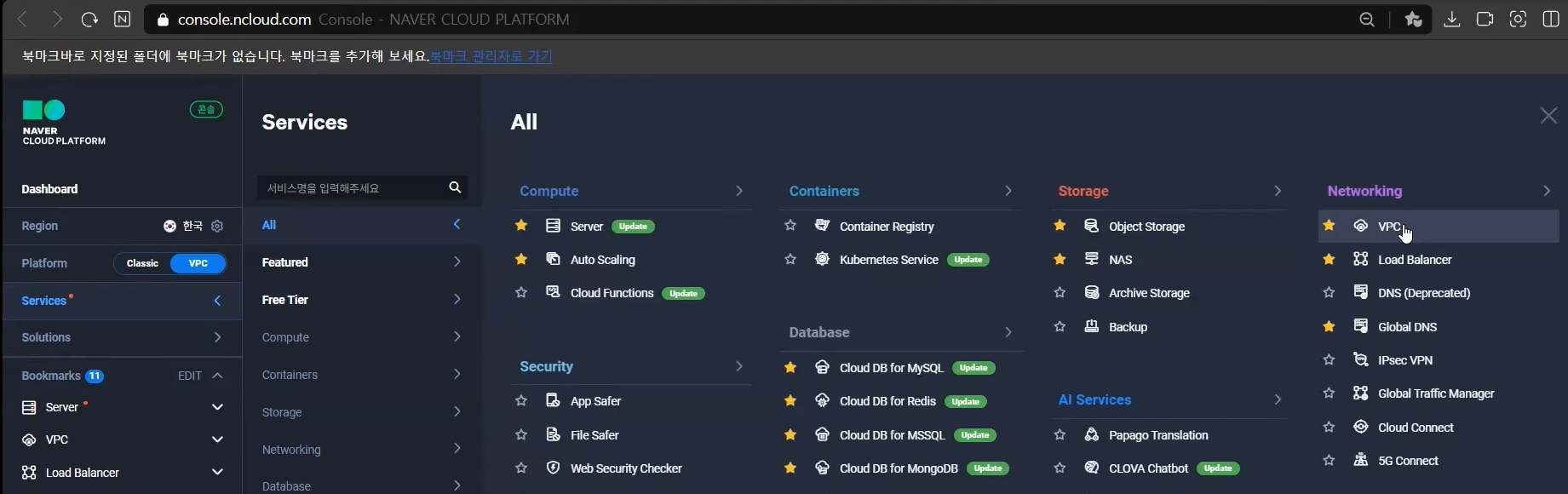Favorite DNS (Deprecated) with its star

point(1329,292)
